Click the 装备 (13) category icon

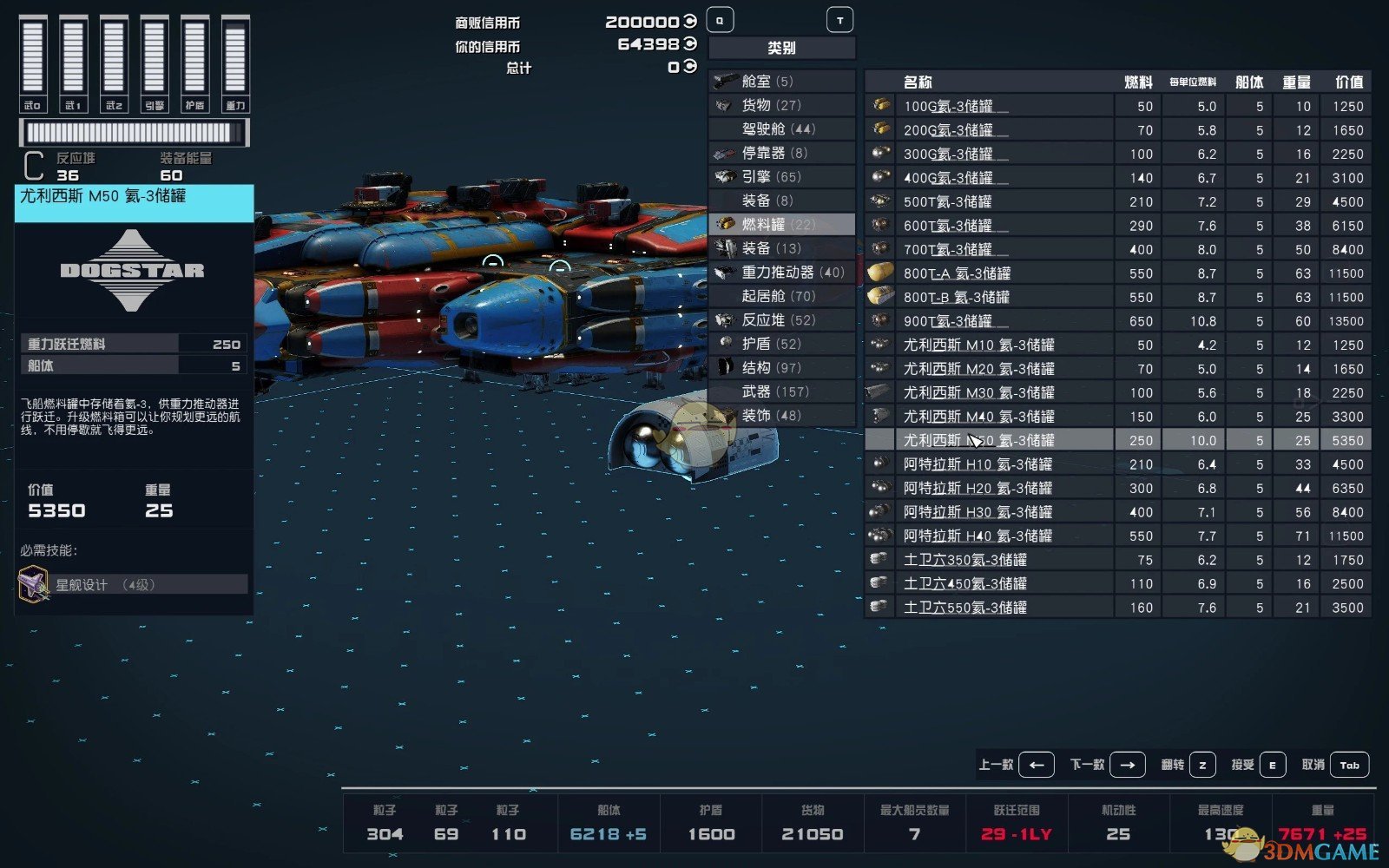pyautogui.click(x=725, y=248)
